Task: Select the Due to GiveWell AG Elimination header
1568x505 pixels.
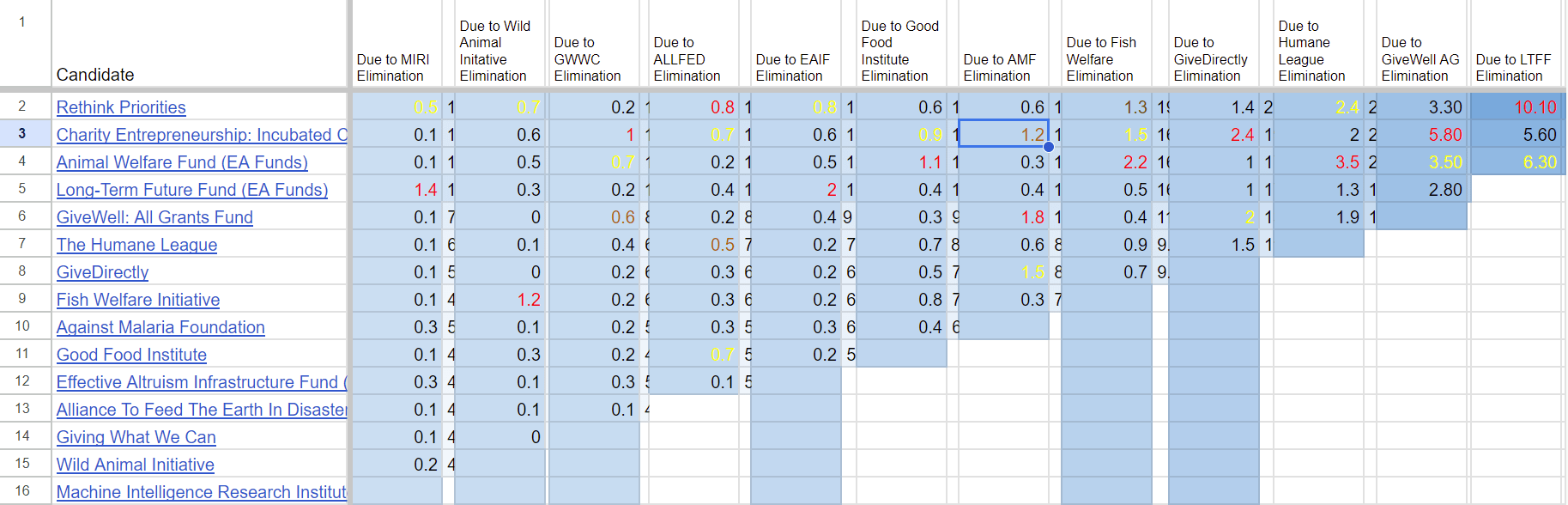Action: tap(1421, 43)
